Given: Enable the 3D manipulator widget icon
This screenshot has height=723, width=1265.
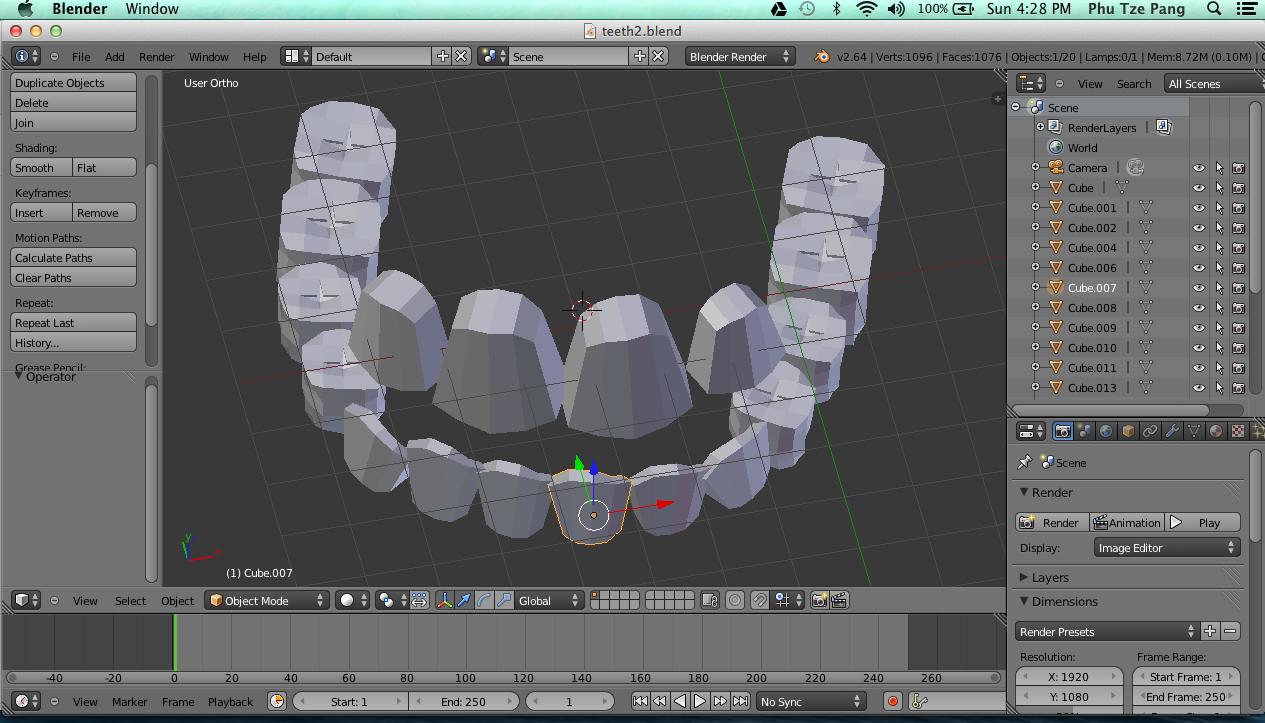Looking at the screenshot, I should click(x=445, y=600).
